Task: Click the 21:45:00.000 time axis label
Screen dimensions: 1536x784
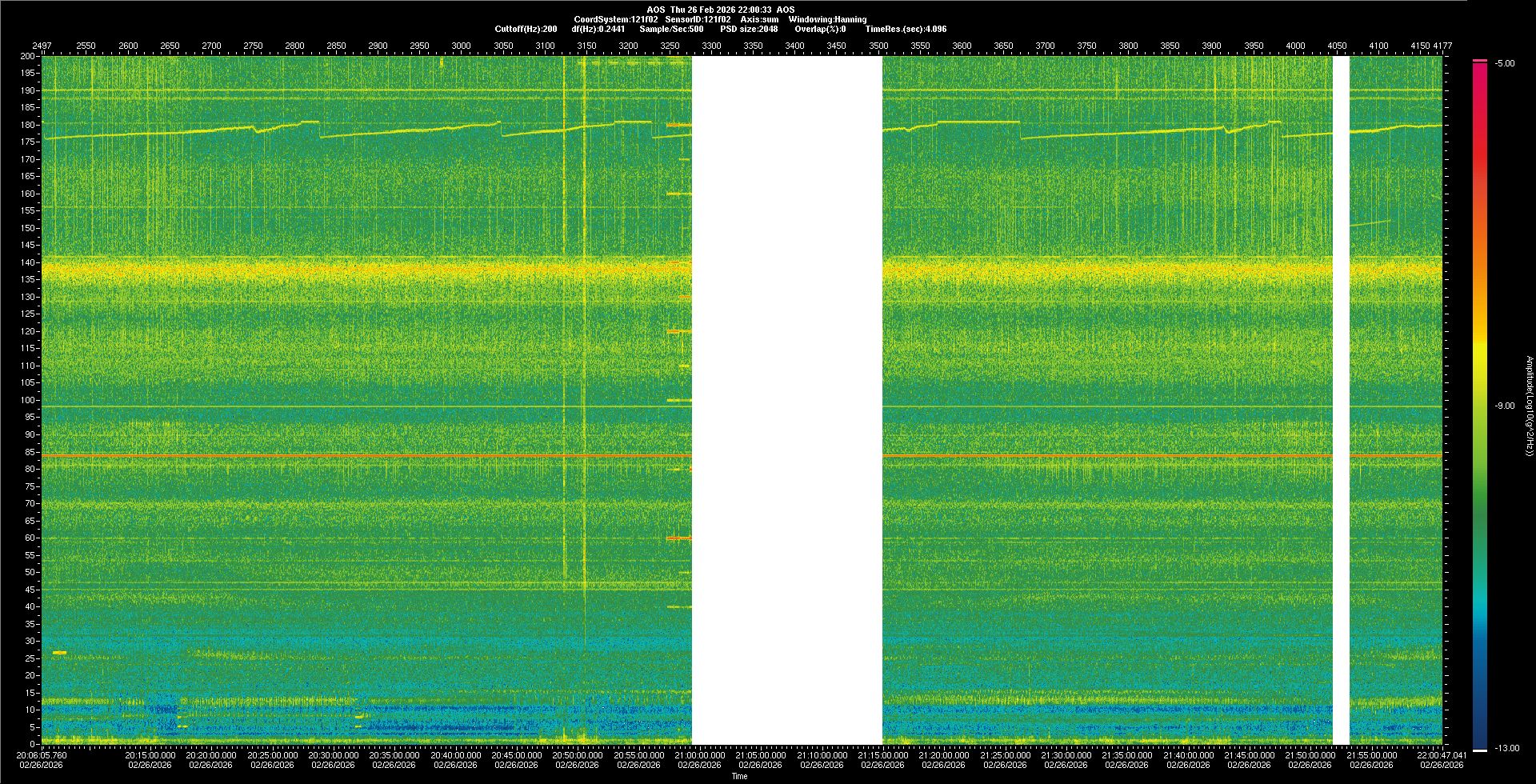Action: 1250,755
